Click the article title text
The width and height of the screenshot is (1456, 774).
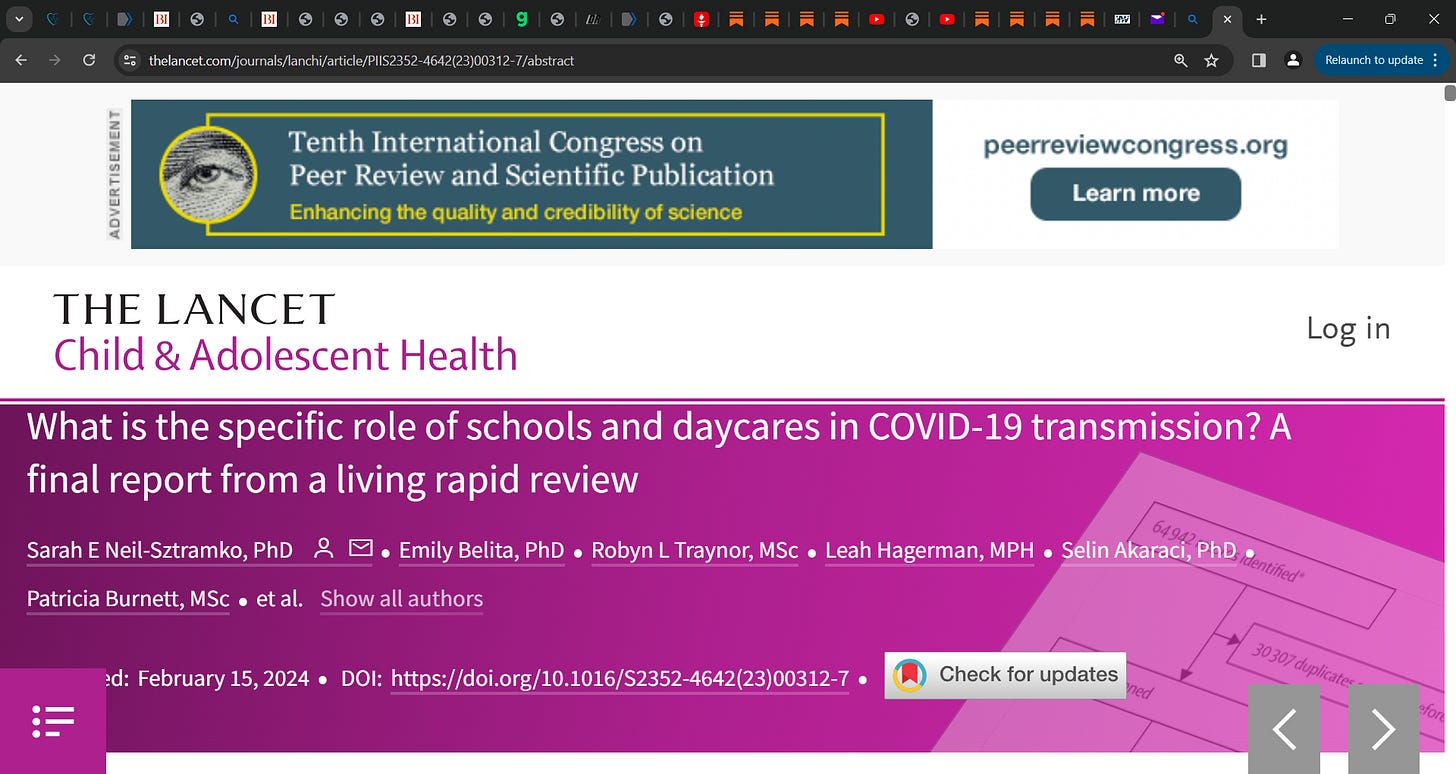click(x=658, y=453)
